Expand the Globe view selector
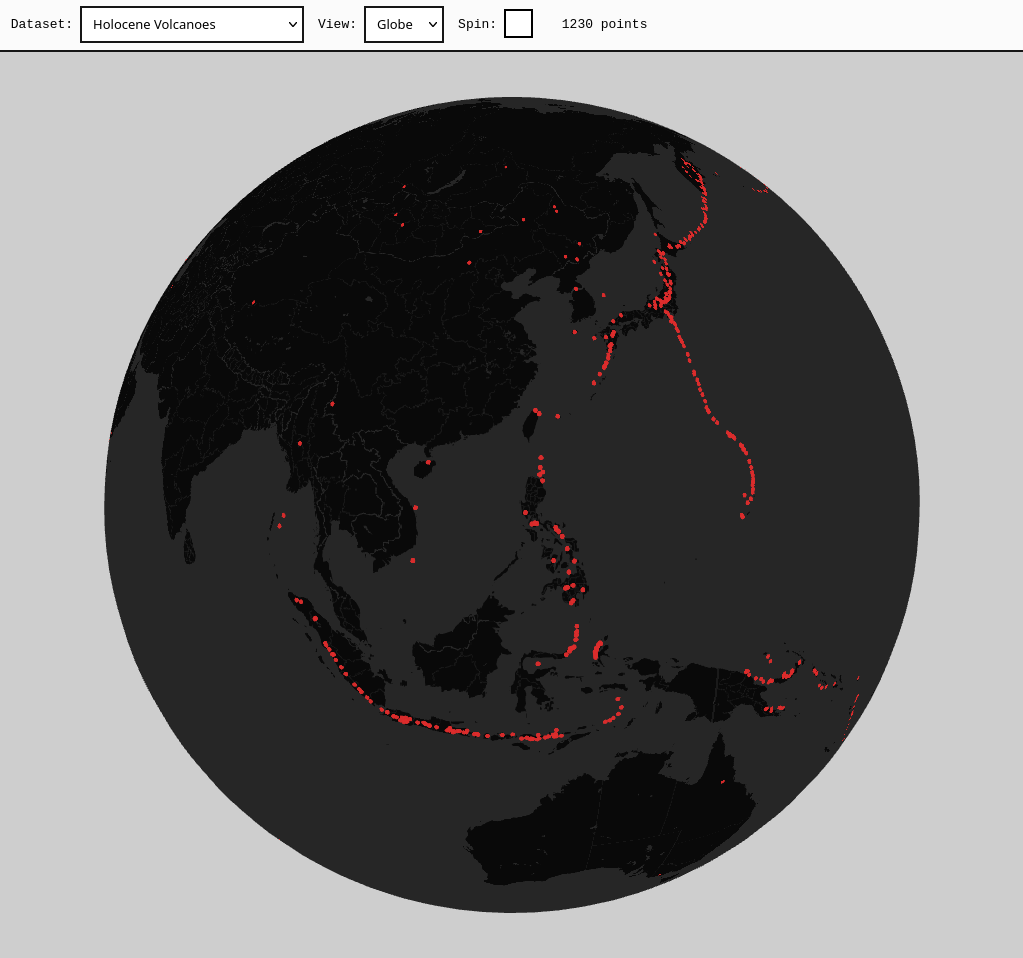The image size is (1023, 958). point(403,24)
